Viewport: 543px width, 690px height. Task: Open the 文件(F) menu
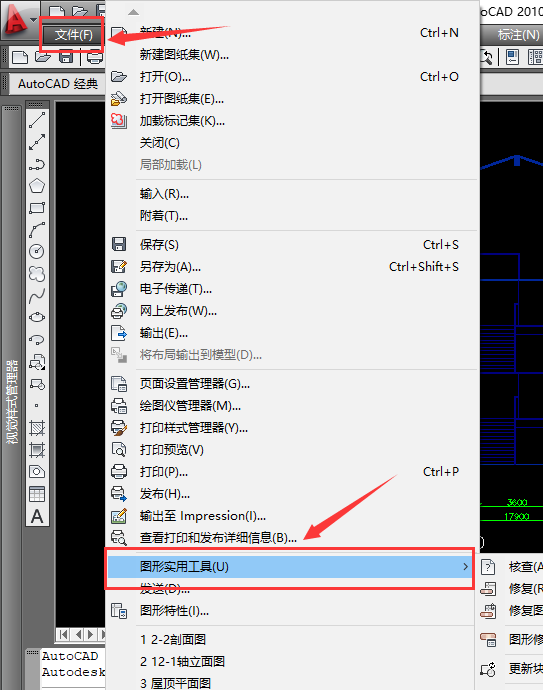tap(73, 35)
